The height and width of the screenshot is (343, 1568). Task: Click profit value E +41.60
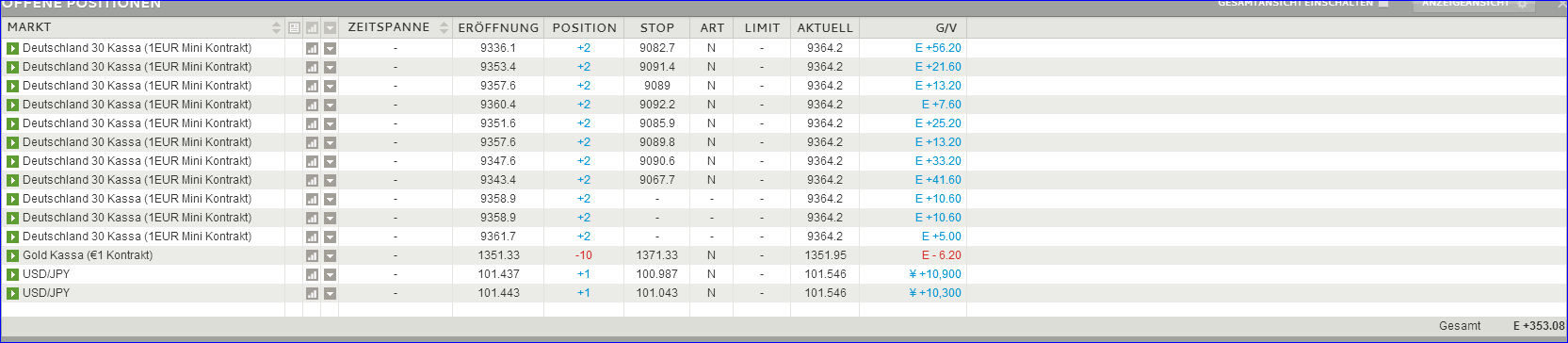tap(938, 180)
